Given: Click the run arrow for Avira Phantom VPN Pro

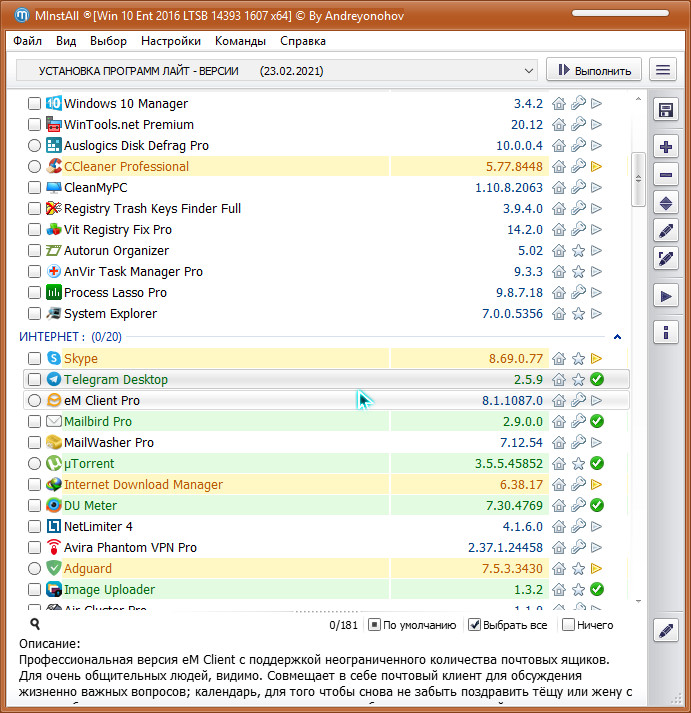Looking at the screenshot, I should (596, 547).
